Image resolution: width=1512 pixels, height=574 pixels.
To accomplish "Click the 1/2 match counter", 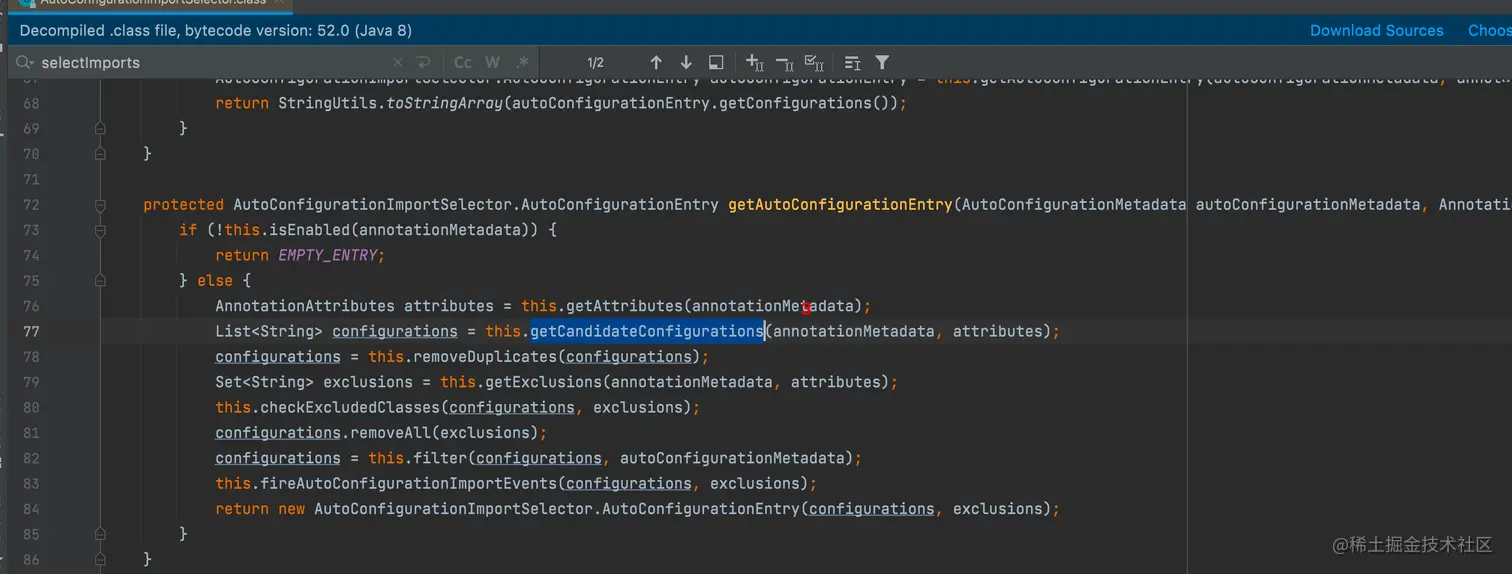I will (x=595, y=63).
